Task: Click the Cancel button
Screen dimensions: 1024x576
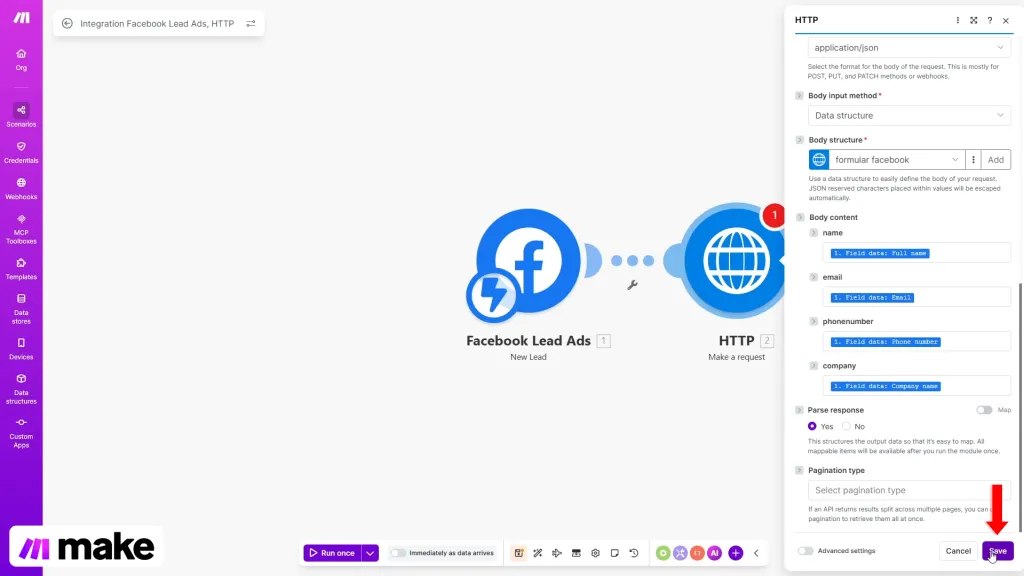Action: (x=958, y=551)
